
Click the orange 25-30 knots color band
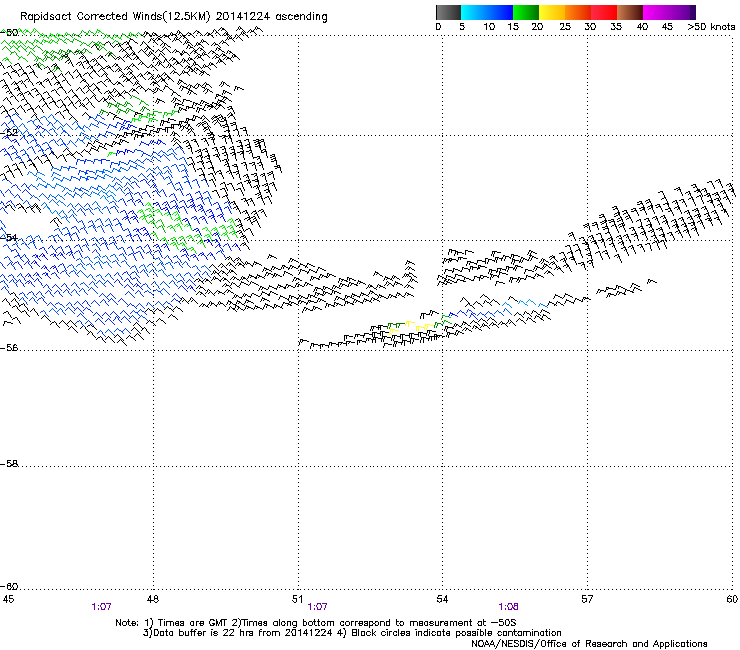pos(578,12)
